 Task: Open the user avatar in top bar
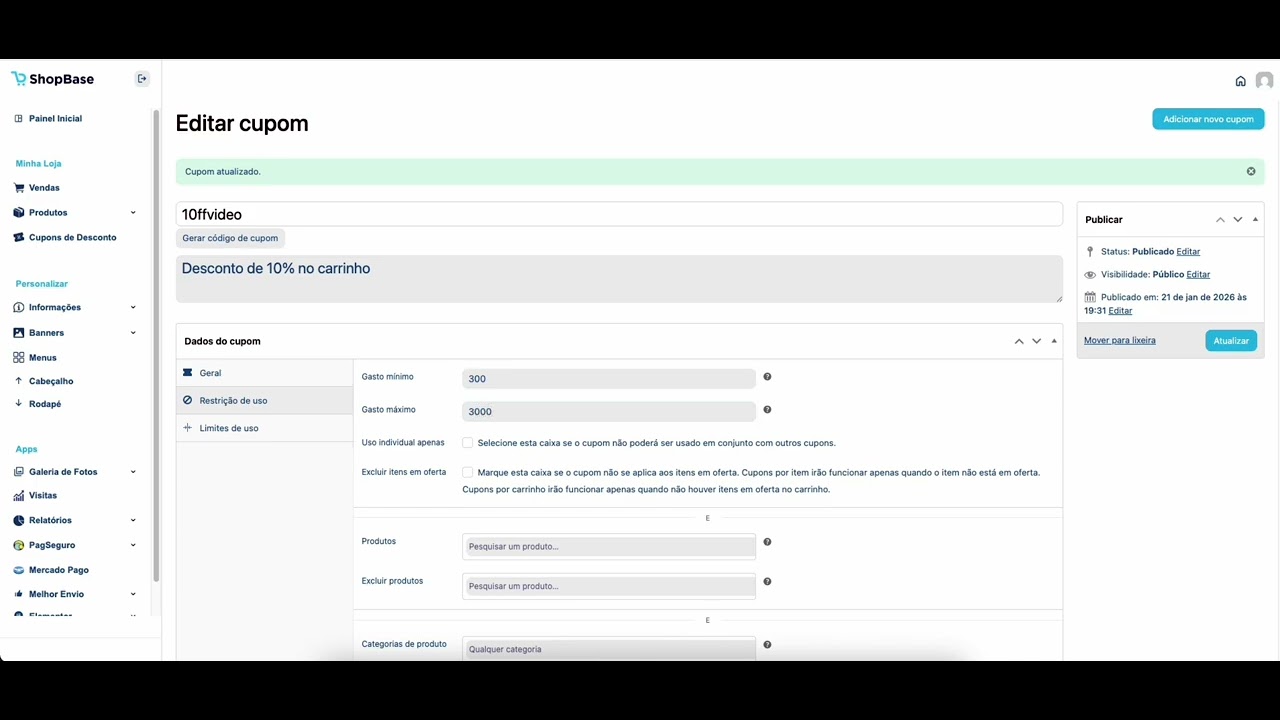coord(1264,81)
